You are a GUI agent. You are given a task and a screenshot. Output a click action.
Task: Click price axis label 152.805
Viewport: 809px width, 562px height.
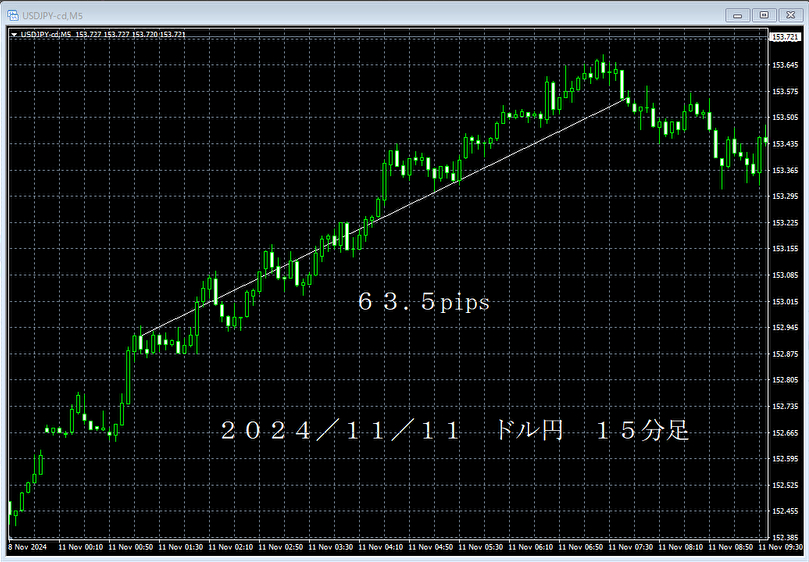coord(785,380)
